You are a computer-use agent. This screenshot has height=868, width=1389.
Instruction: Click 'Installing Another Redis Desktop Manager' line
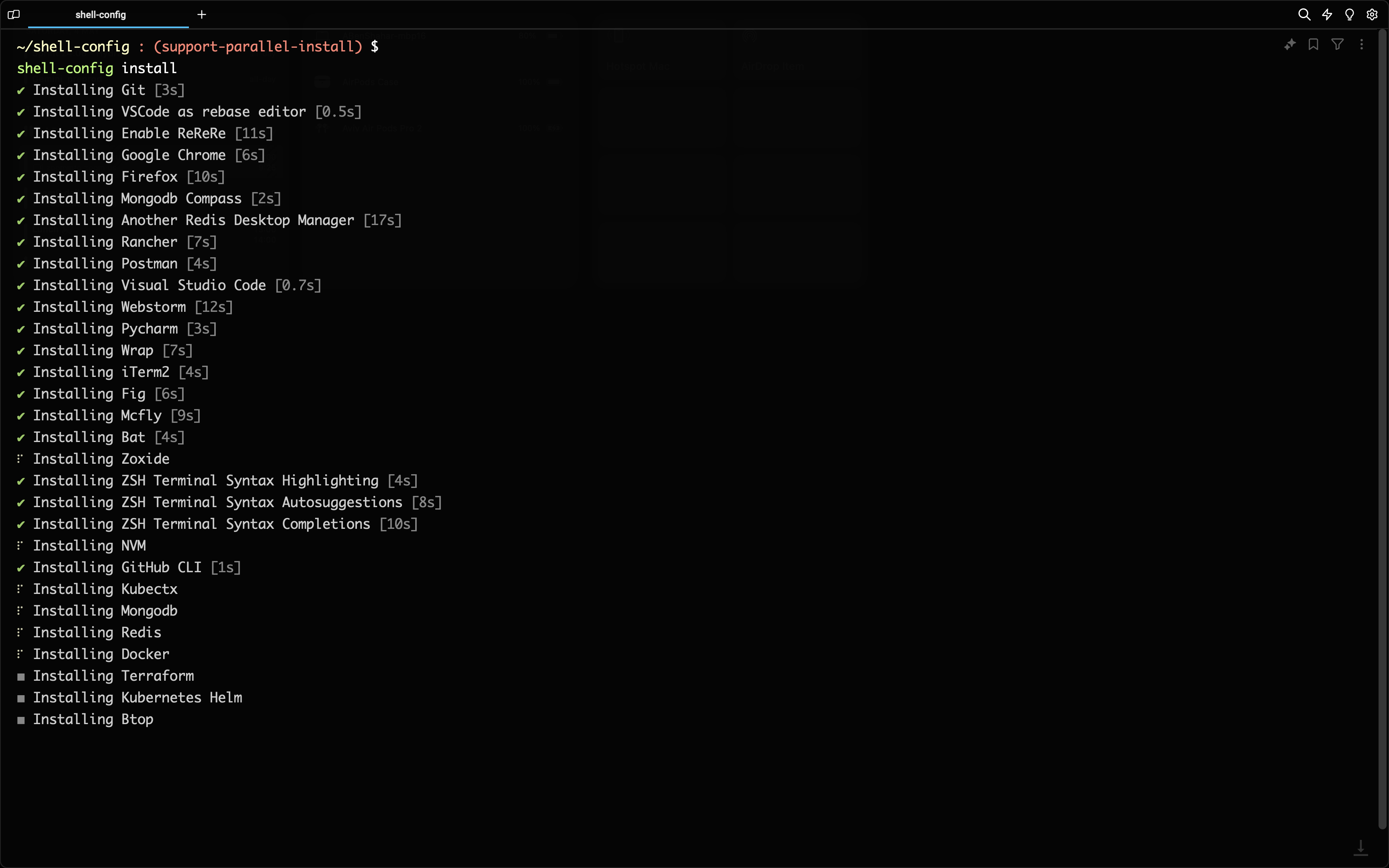point(209,221)
